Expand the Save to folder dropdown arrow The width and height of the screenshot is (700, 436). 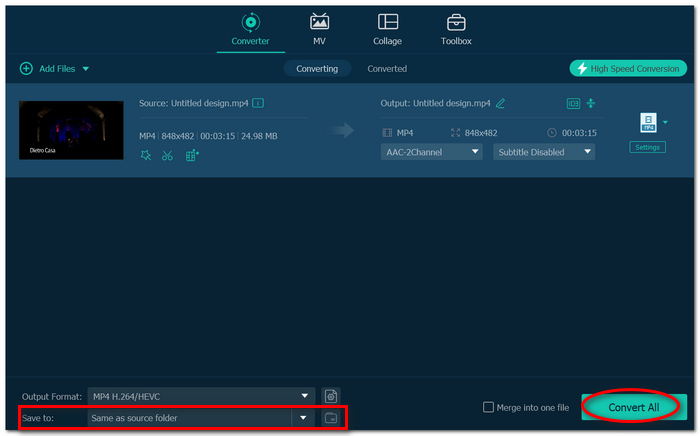(304, 418)
